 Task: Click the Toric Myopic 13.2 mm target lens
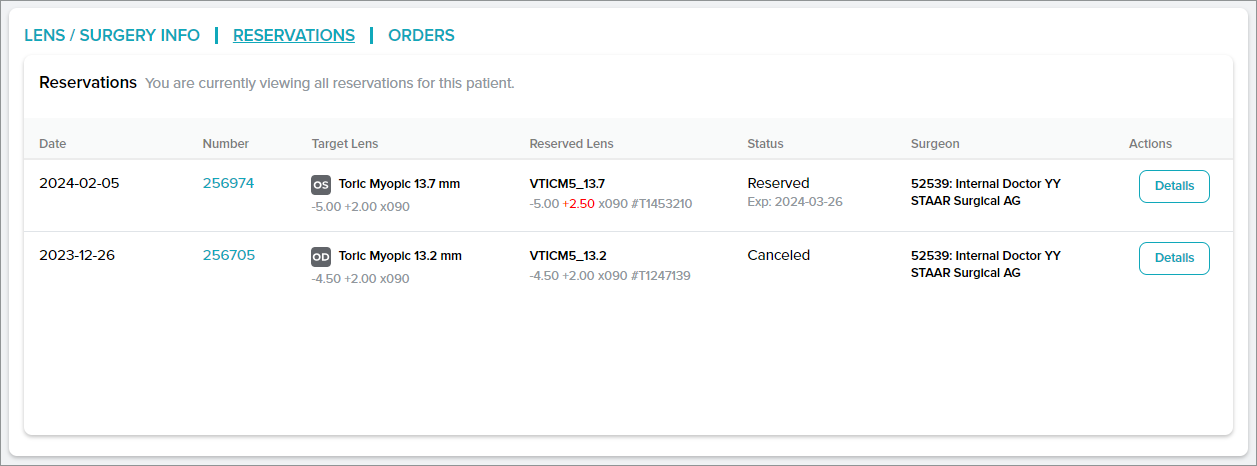[400, 256]
